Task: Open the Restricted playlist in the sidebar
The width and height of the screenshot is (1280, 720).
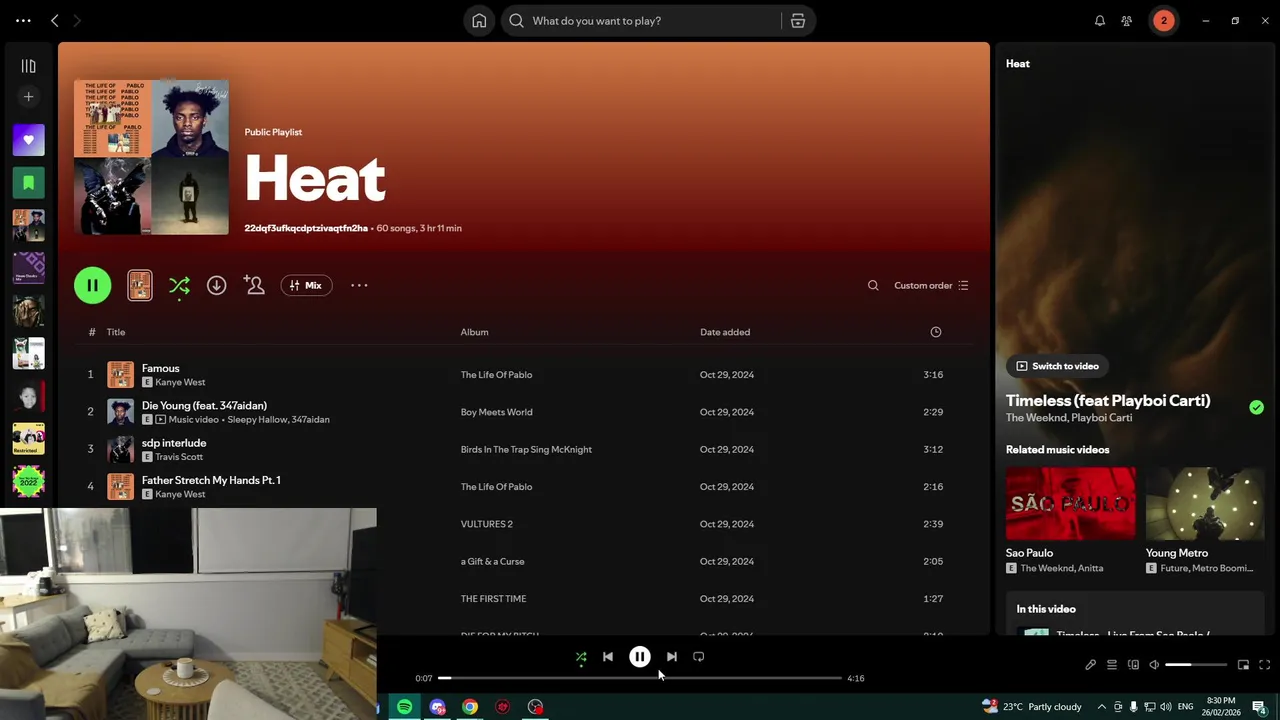Action: pyautogui.click(x=28, y=439)
